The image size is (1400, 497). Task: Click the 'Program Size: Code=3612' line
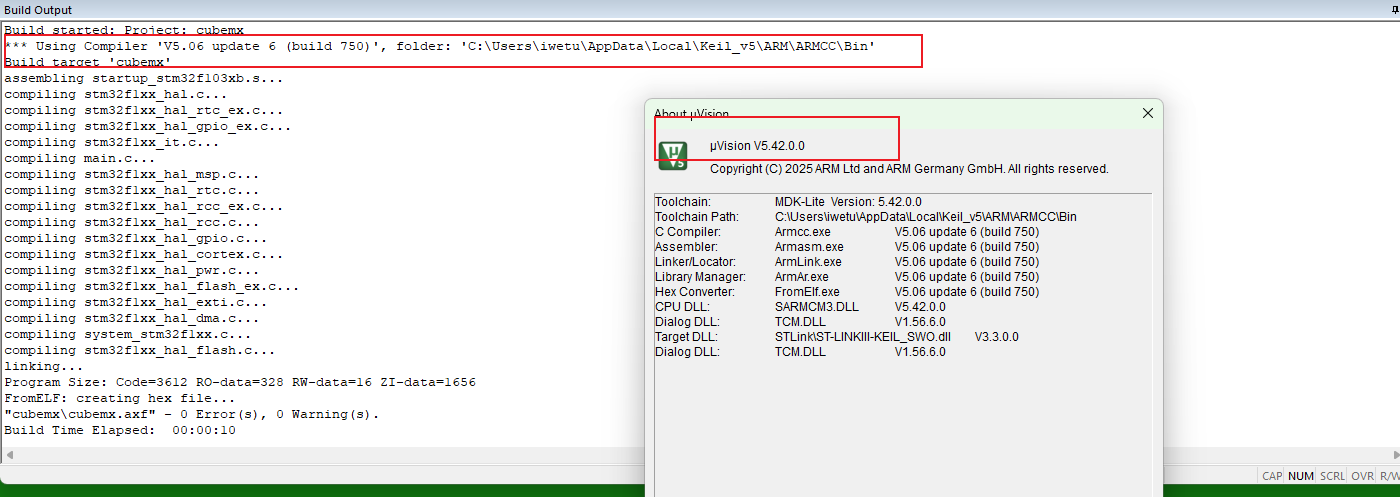click(x=240, y=382)
